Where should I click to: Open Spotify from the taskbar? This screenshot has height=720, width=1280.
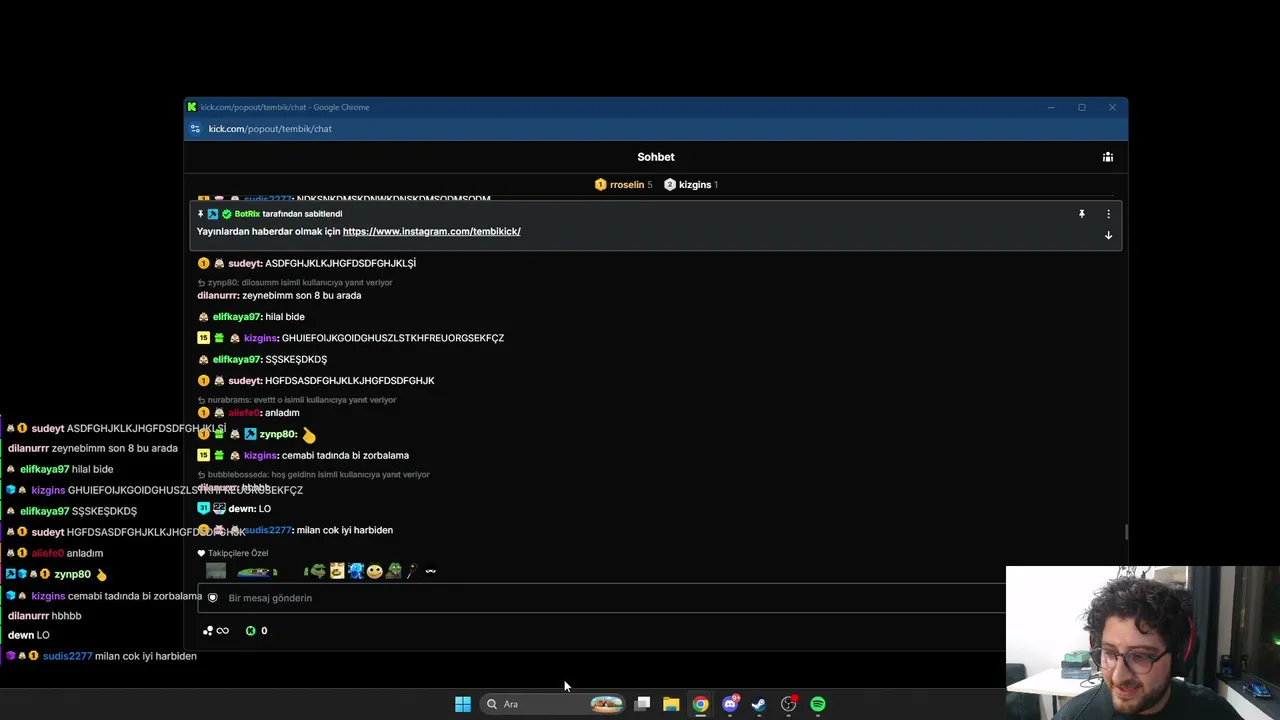818,704
